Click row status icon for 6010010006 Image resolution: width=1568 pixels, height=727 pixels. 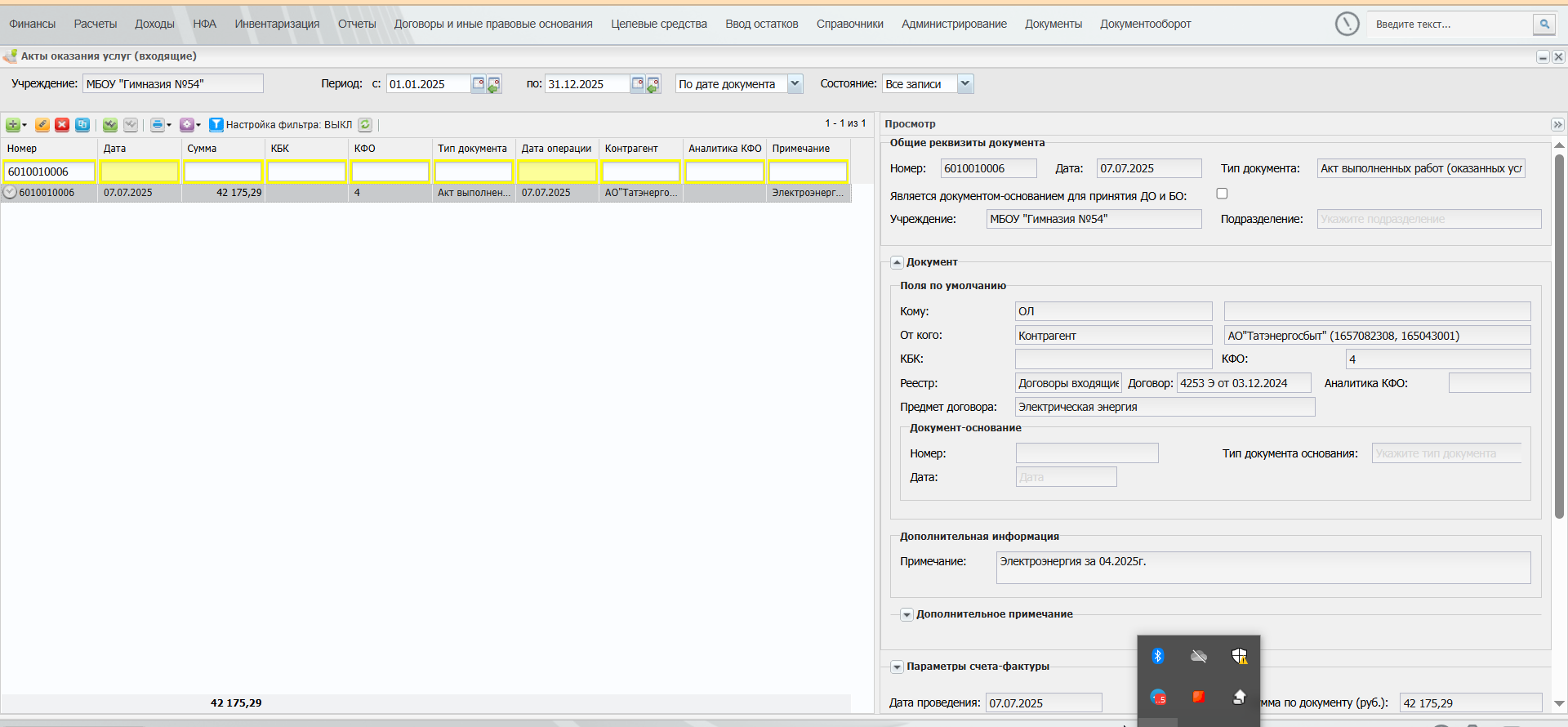[10, 193]
